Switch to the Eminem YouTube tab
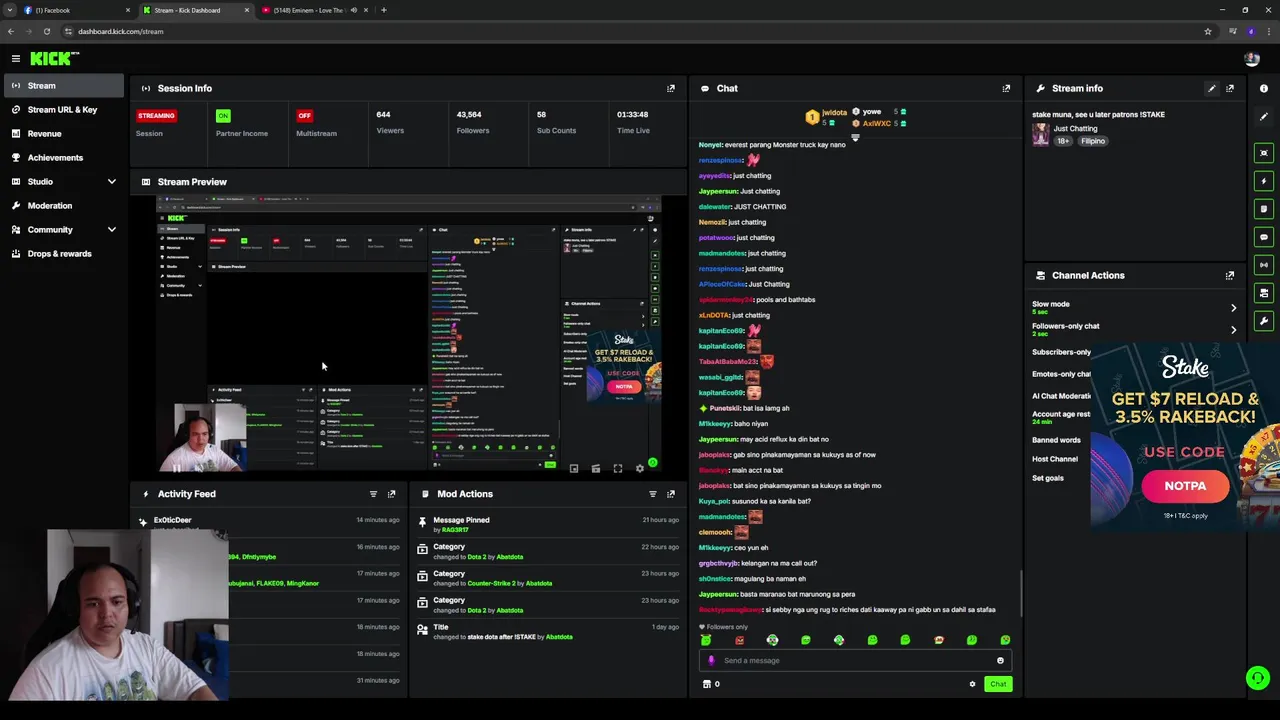This screenshot has width=1280, height=720. [x=308, y=10]
